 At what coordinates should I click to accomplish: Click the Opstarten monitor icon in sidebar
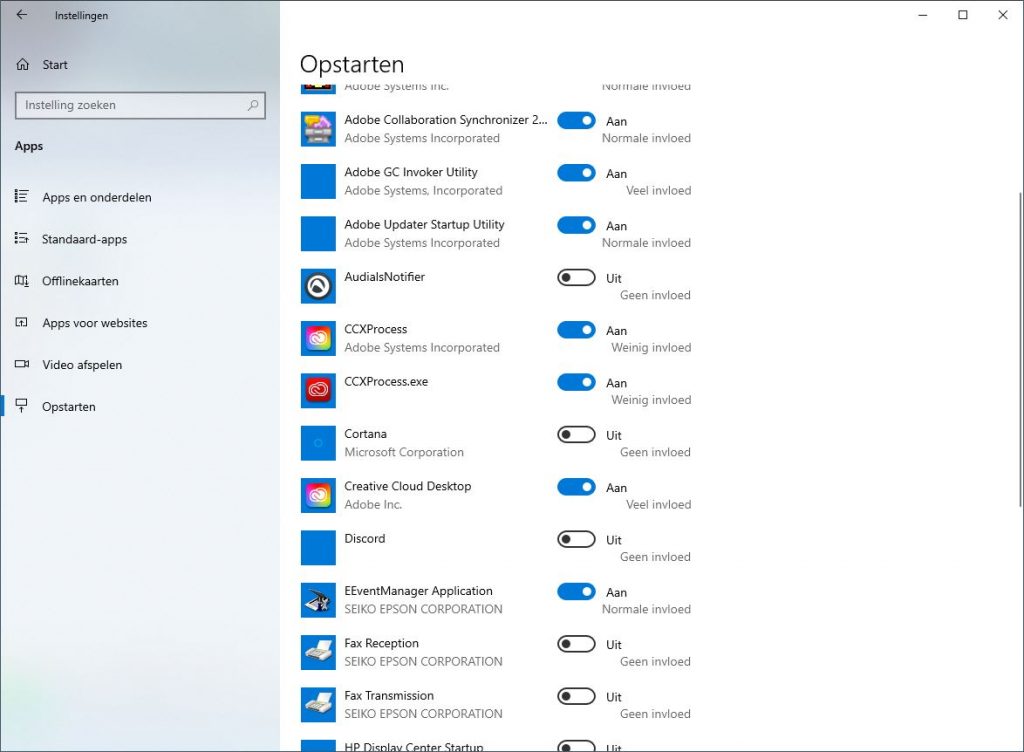[x=22, y=406]
